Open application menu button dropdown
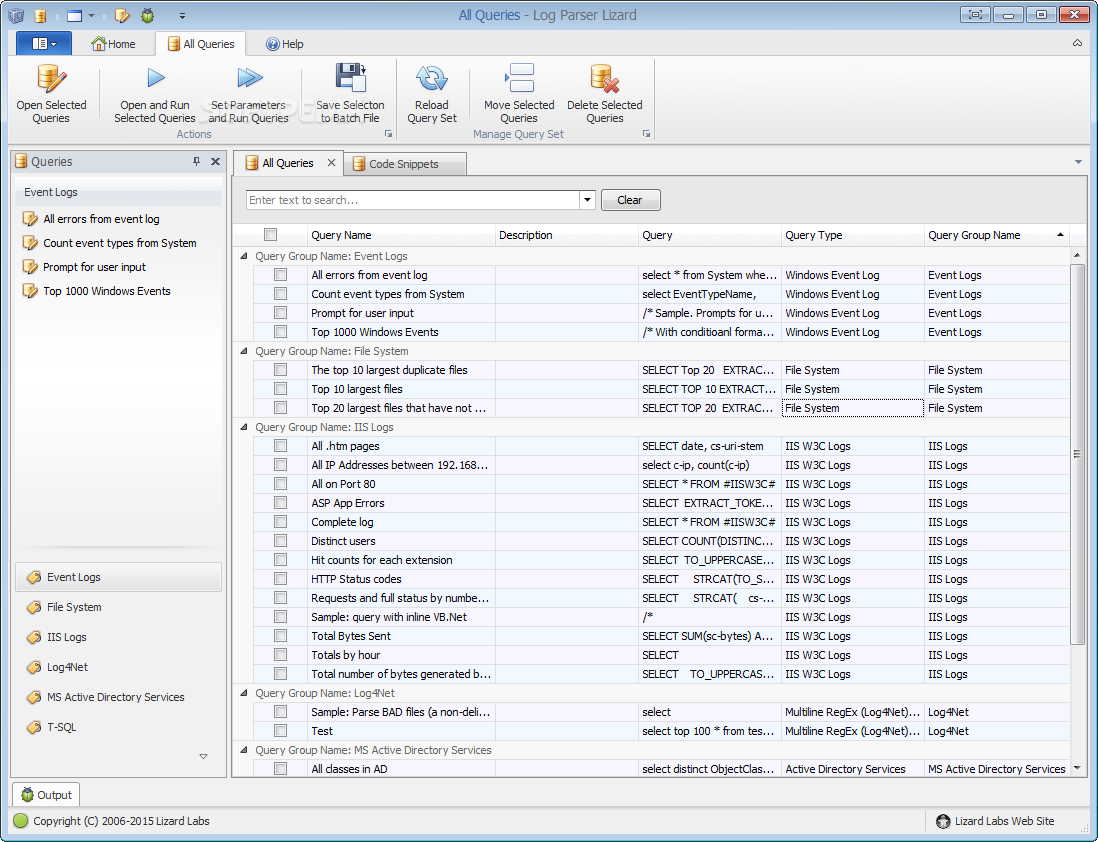The width and height of the screenshot is (1098, 842). pyautogui.click(x=43, y=43)
